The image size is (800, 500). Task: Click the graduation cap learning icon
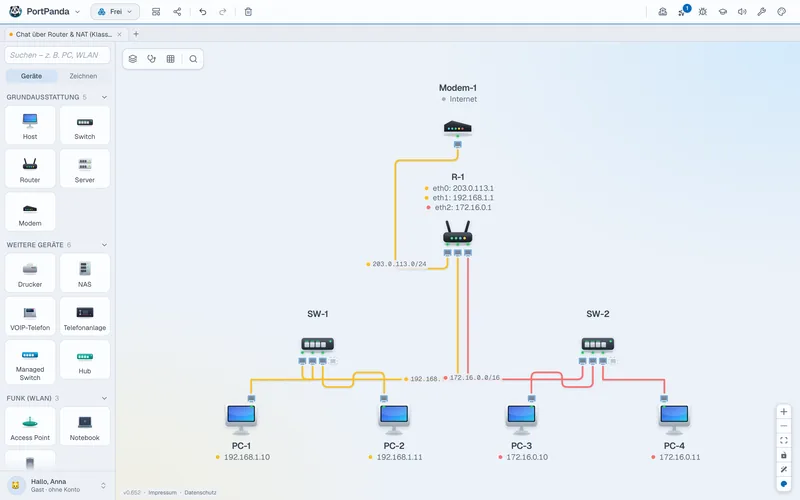pyautogui.click(x=722, y=12)
